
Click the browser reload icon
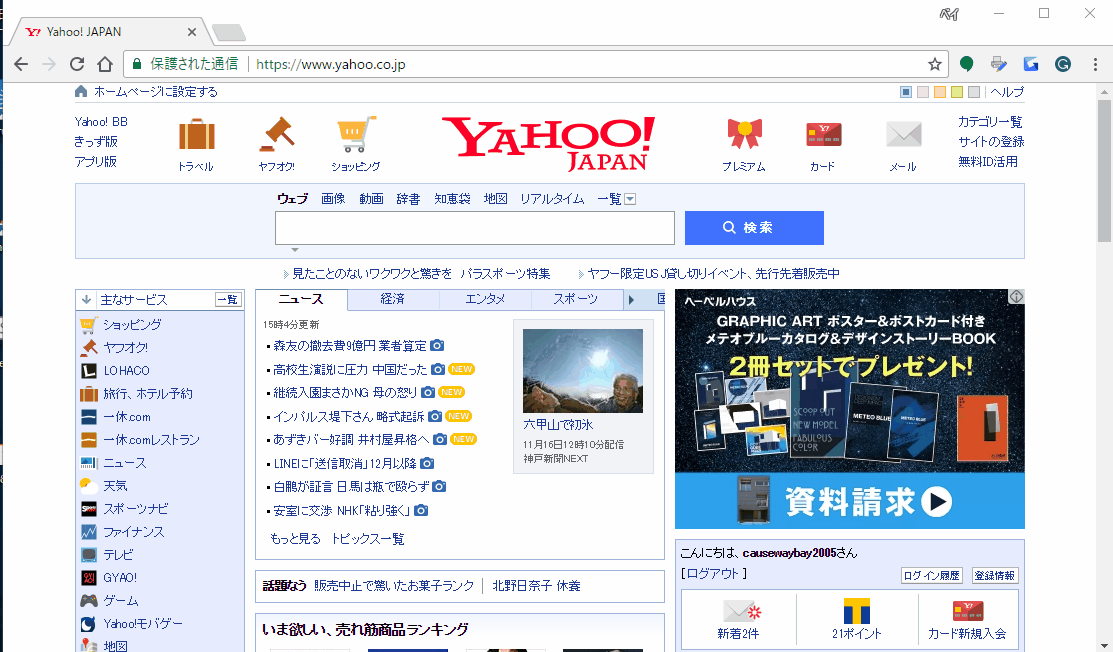coord(77,64)
